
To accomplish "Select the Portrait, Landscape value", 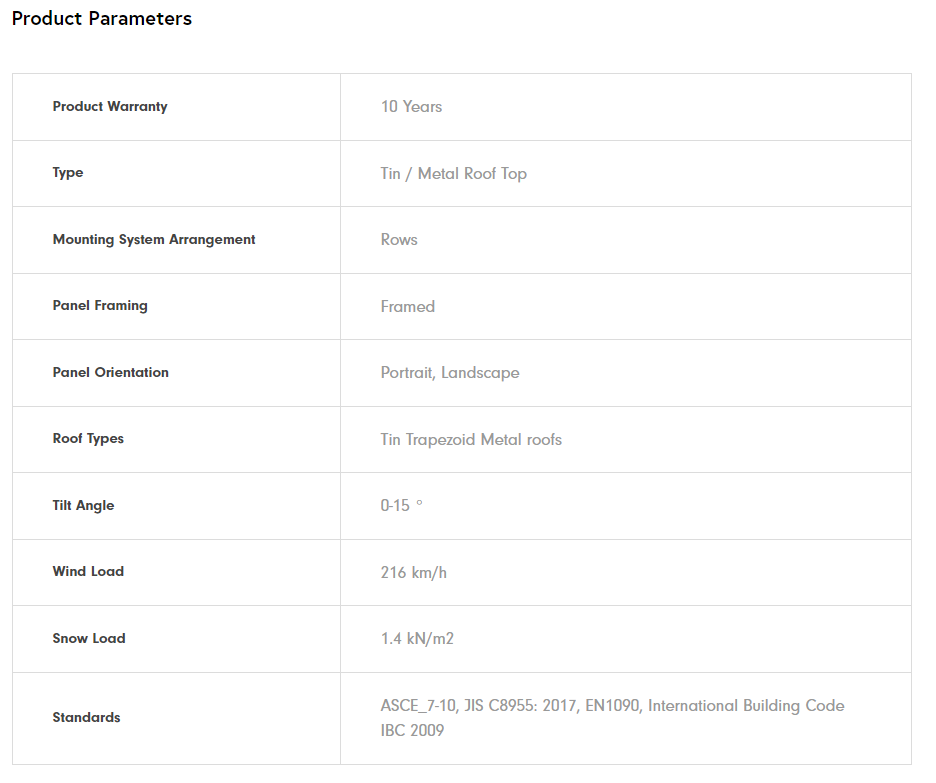I will click(450, 373).
